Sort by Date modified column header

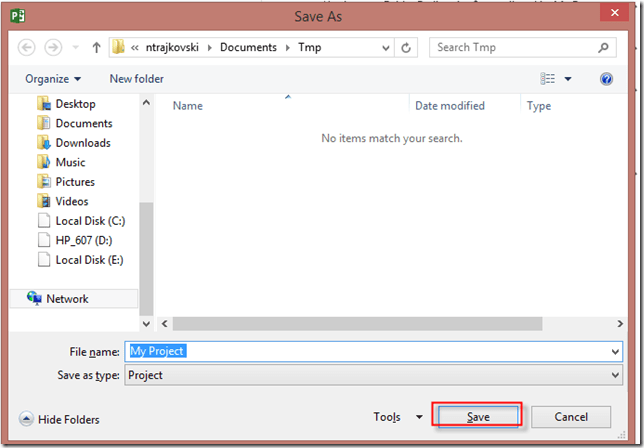pyautogui.click(x=450, y=106)
